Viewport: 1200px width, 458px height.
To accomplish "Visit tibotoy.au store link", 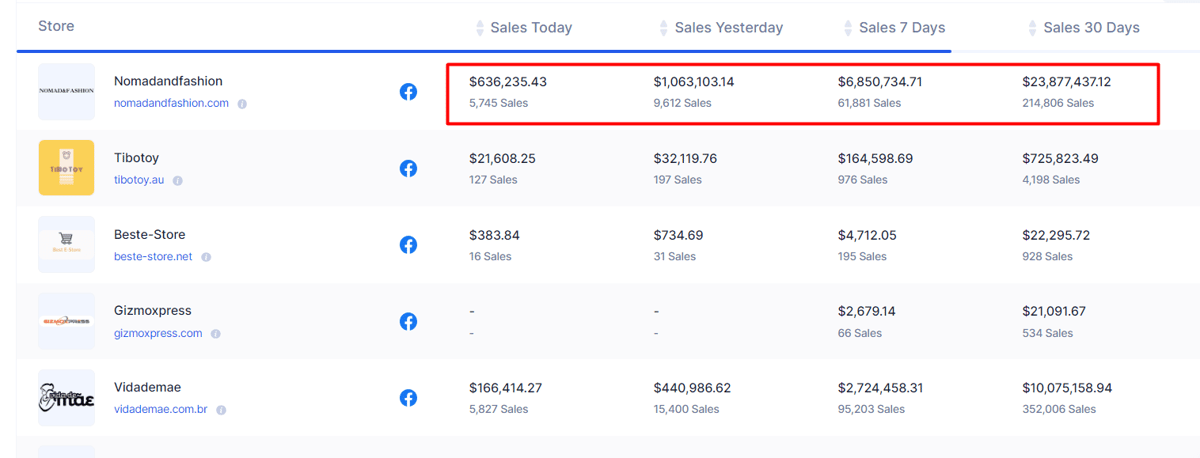I will tap(139, 180).
